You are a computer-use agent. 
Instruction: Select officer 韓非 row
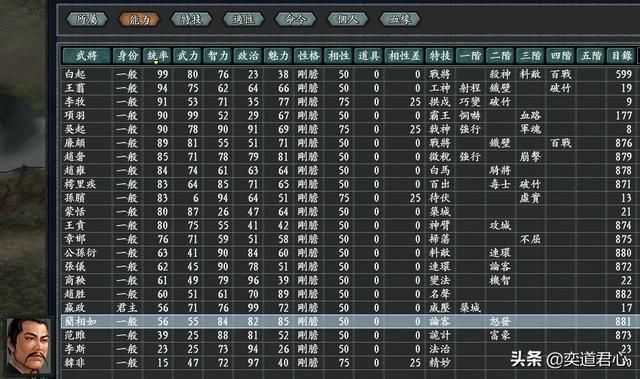pyautogui.click(x=349, y=363)
